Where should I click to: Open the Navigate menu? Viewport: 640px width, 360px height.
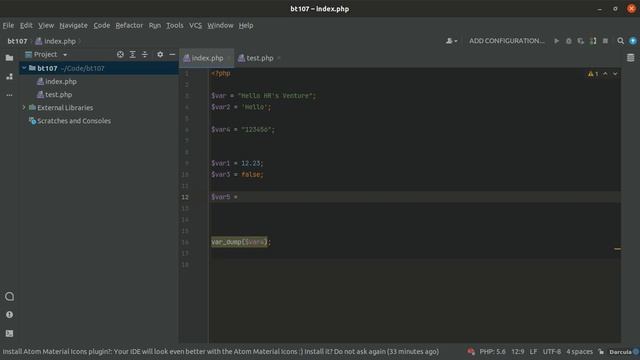coord(73,25)
